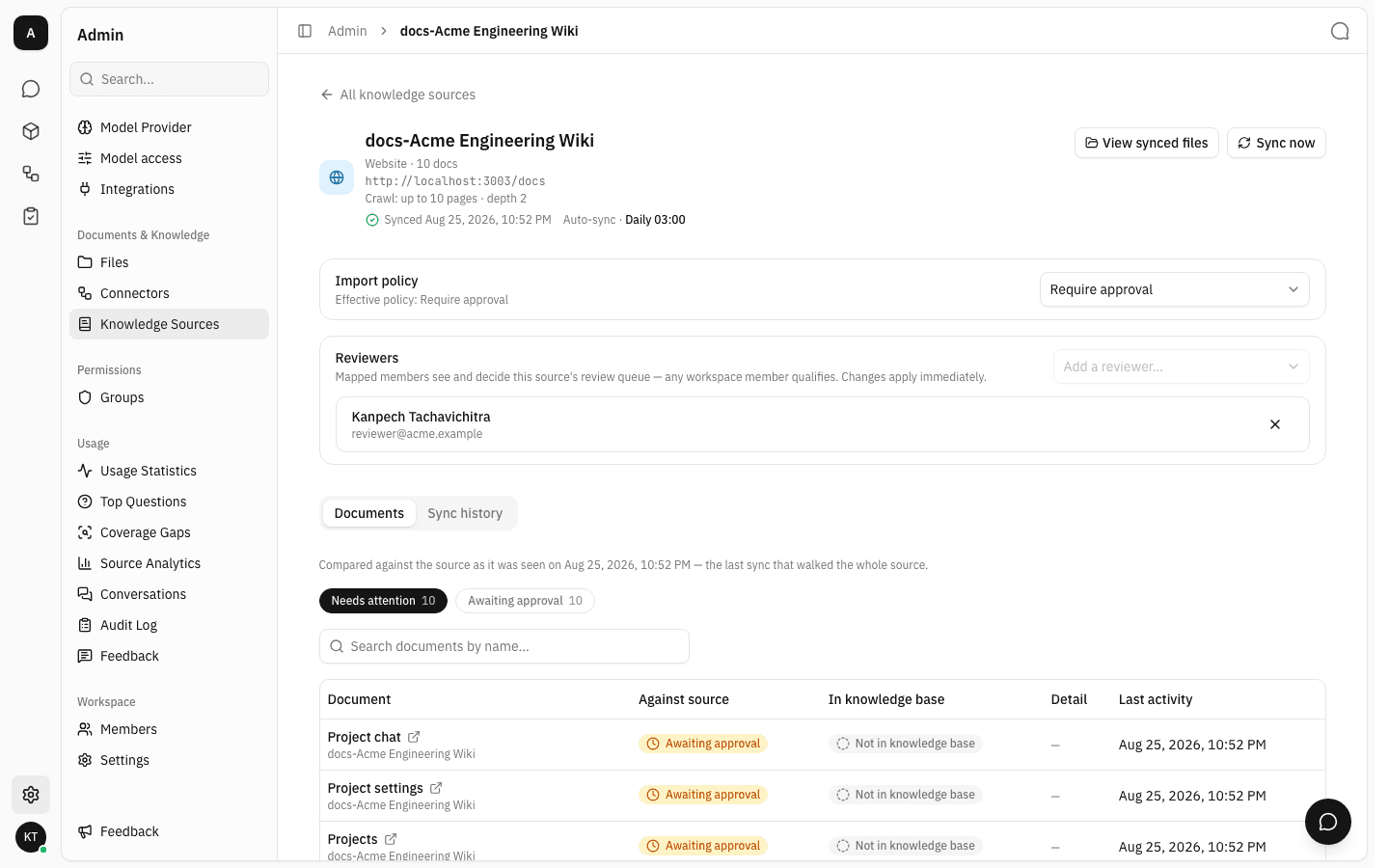Select Needs attention filter
Image resolution: width=1389 pixels, height=868 pixels.
[383, 601]
